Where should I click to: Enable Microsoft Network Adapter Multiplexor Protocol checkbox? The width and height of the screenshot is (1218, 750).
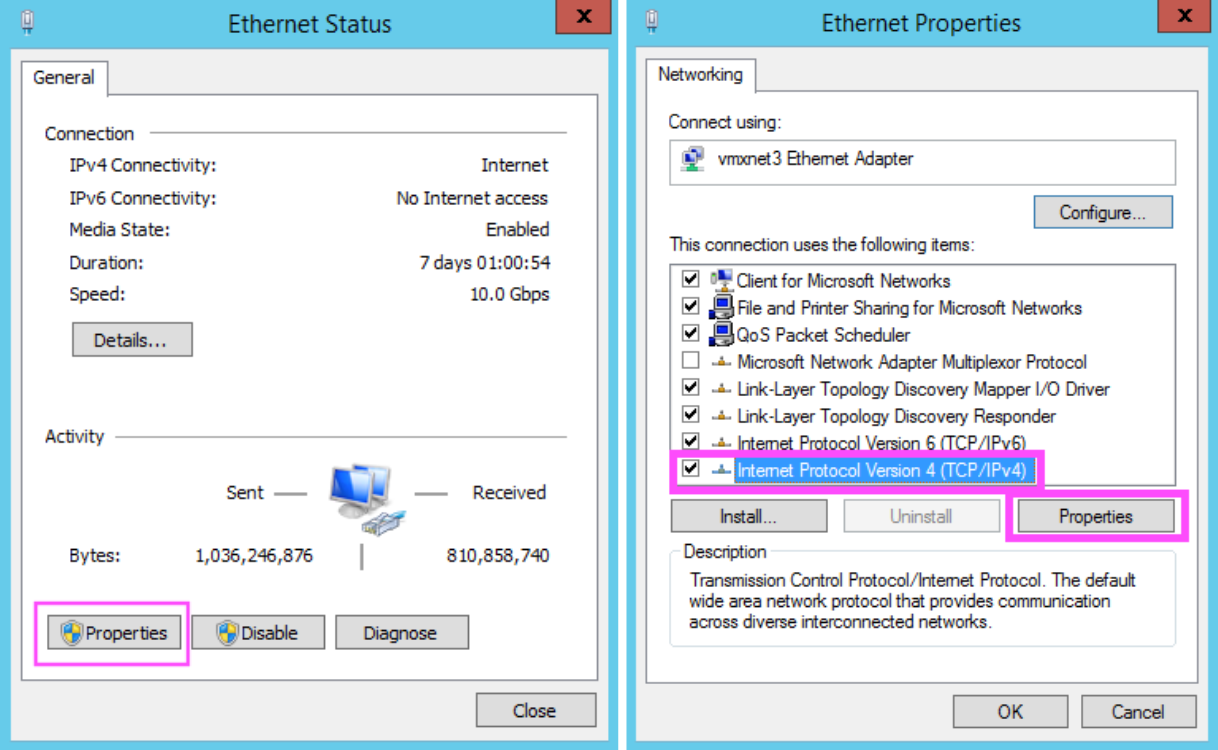[690, 361]
